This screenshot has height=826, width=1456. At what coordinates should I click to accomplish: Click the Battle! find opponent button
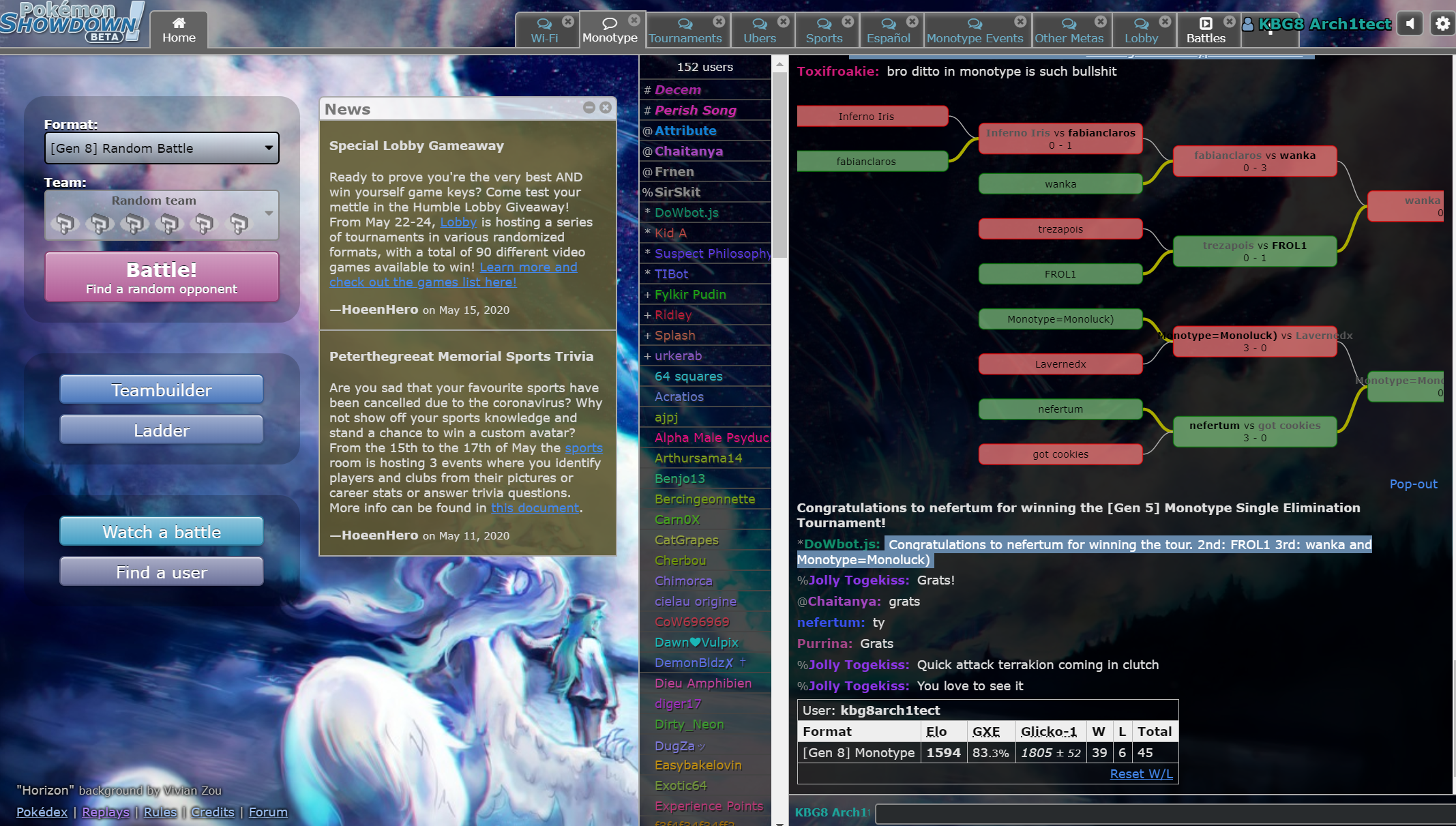pos(162,277)
